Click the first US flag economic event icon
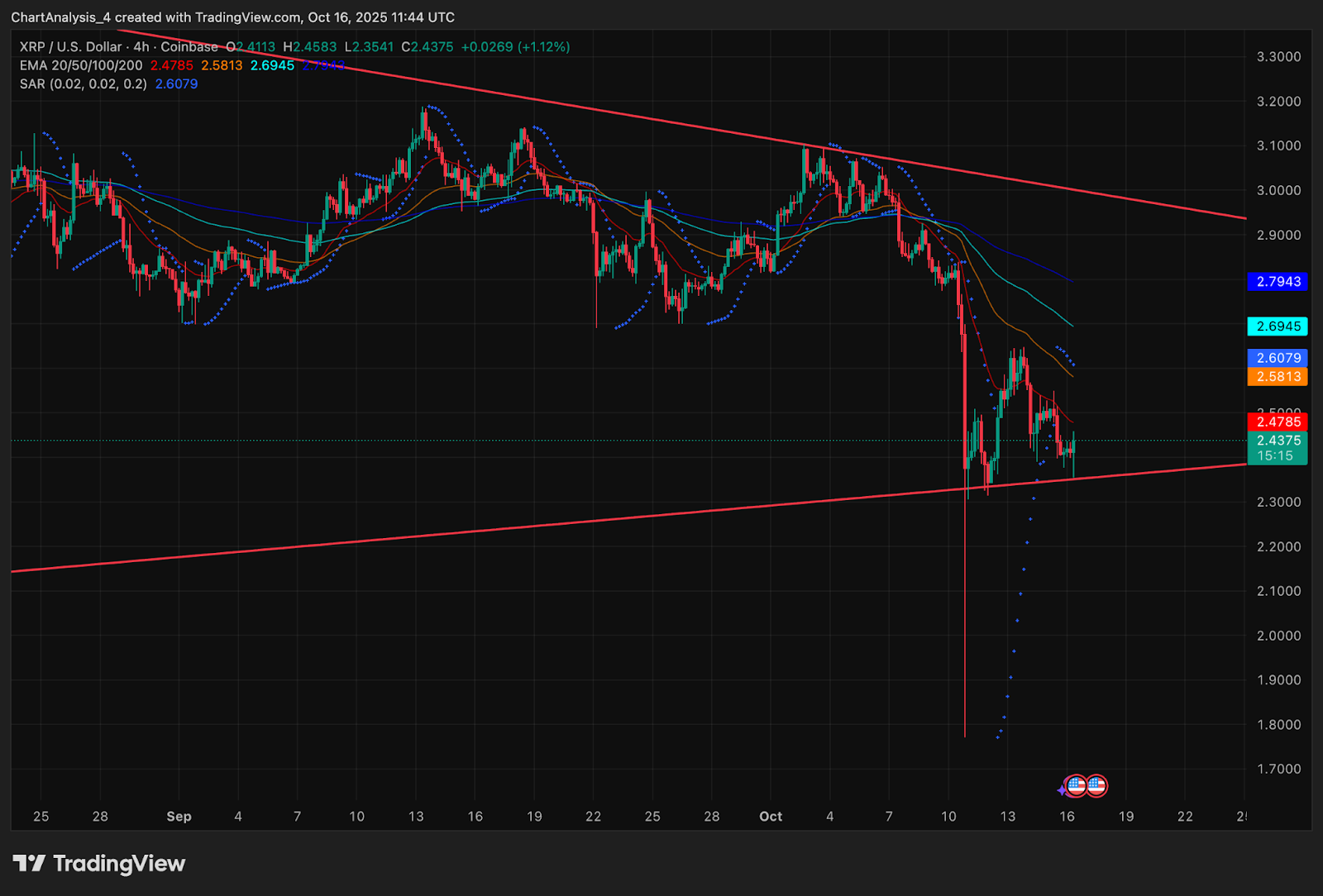Viewport: 1323px width, 896px height. pos(1076,785)
